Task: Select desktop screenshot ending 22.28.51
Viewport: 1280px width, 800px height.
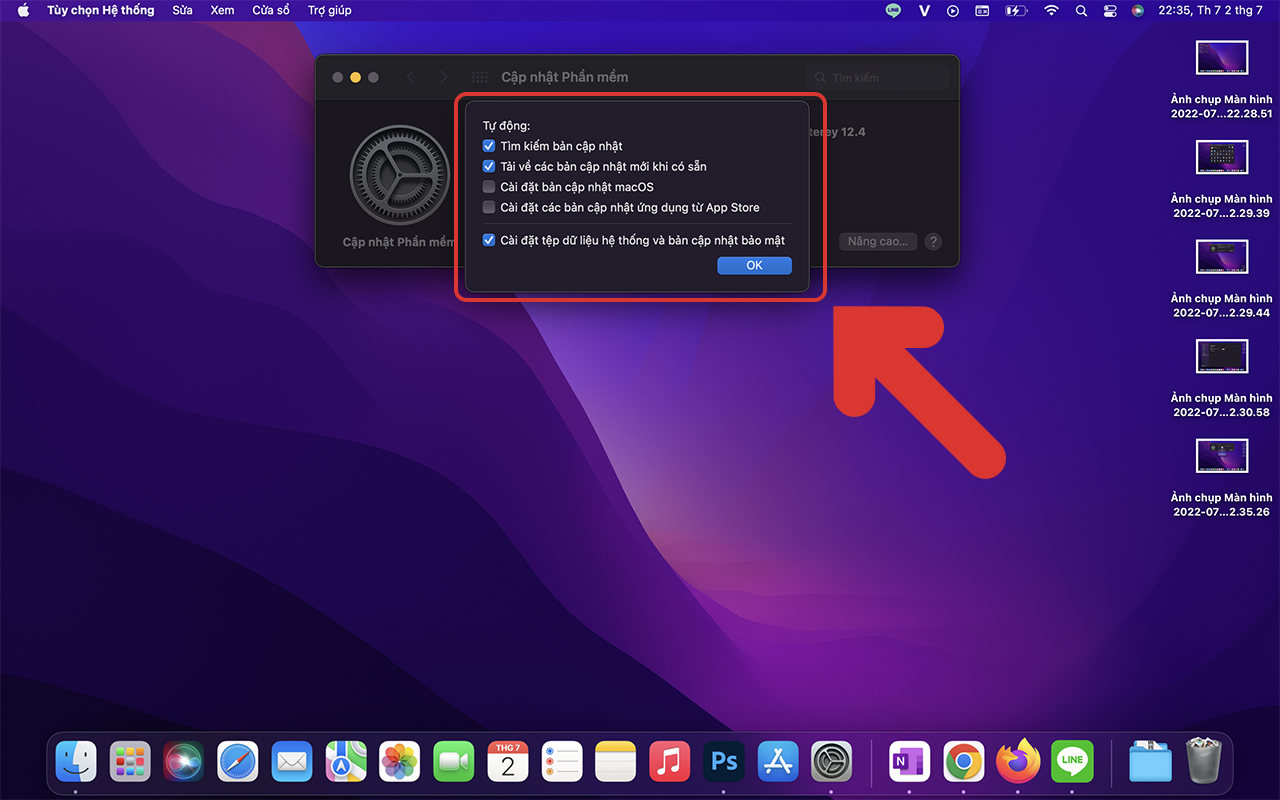Action: click(x=1222, y=58)
